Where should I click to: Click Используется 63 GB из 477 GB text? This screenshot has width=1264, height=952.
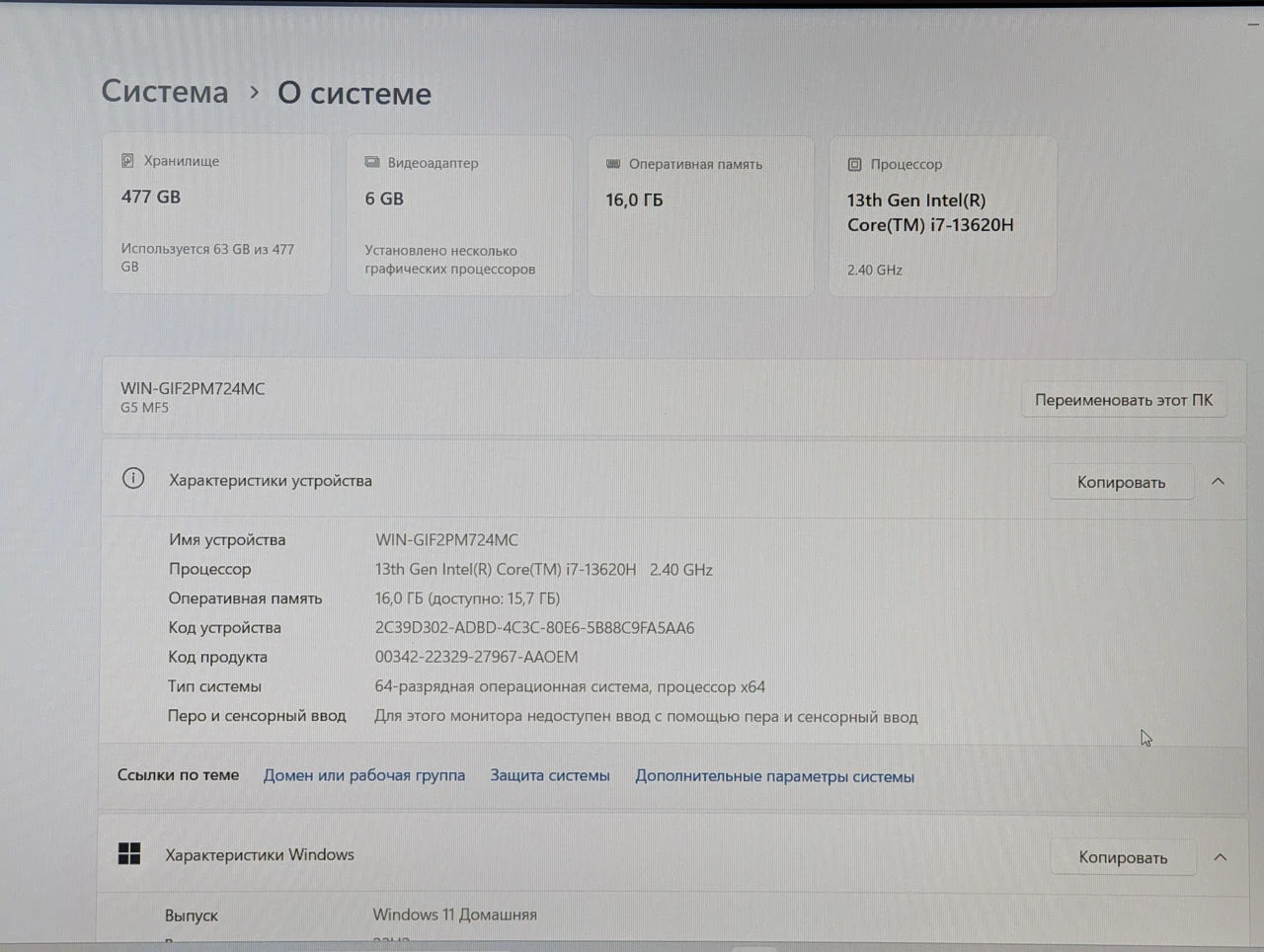click(207, 258)
